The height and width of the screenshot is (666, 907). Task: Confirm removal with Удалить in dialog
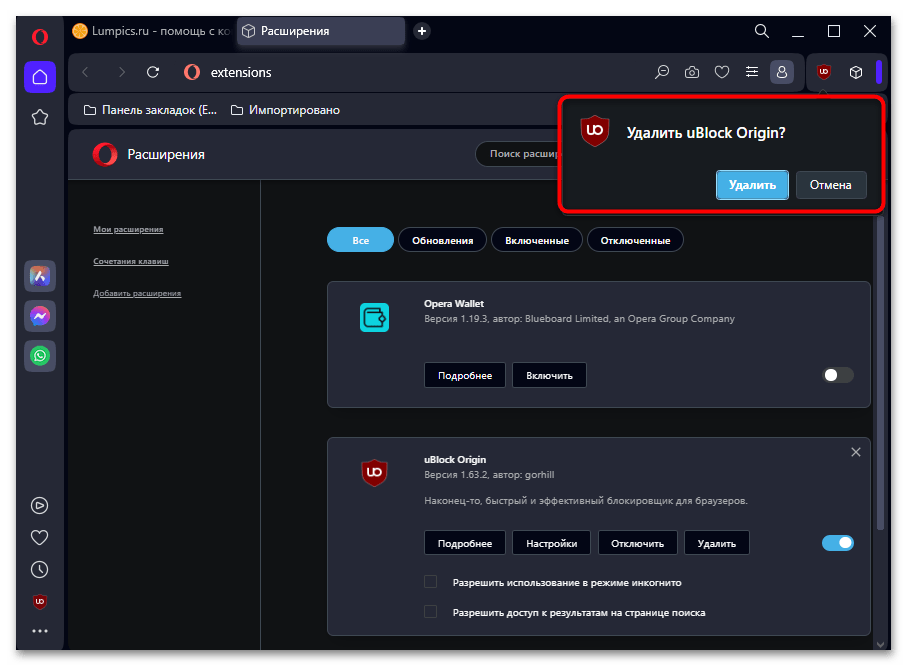tap(752, 185)
